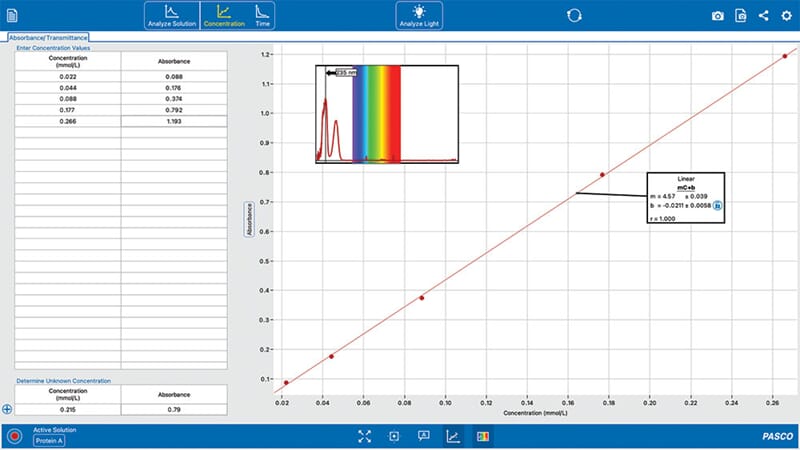This screenshot has height=450, width=800.
Task: Toggle the linear curve fit tool
Action: click(453, 436)
